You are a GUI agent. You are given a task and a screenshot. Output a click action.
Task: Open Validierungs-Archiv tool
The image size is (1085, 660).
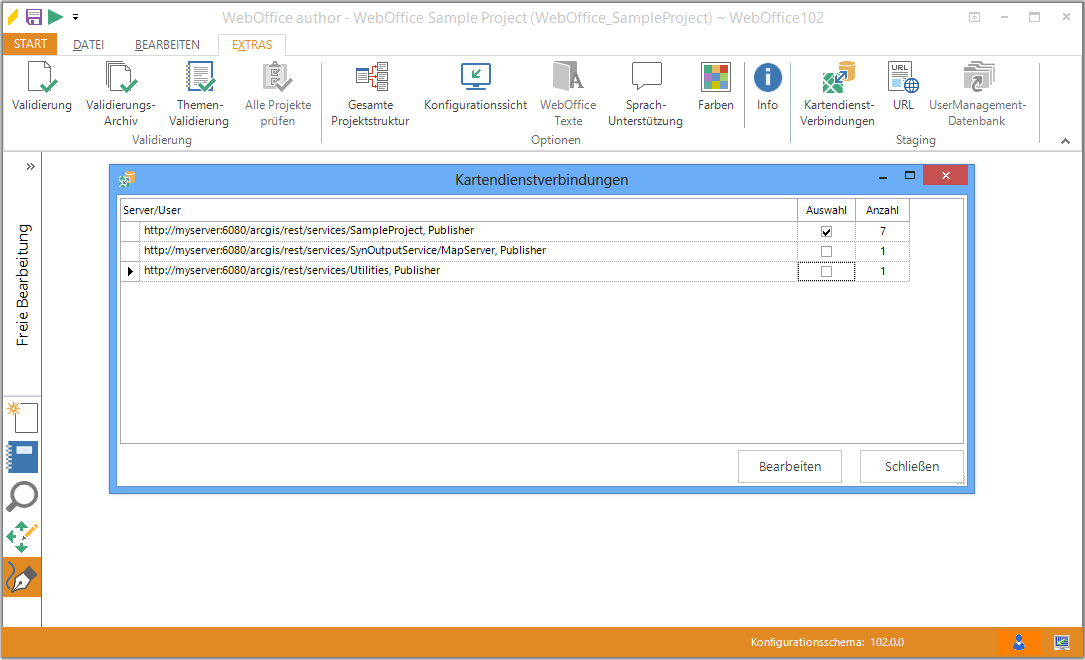[120, 78]
